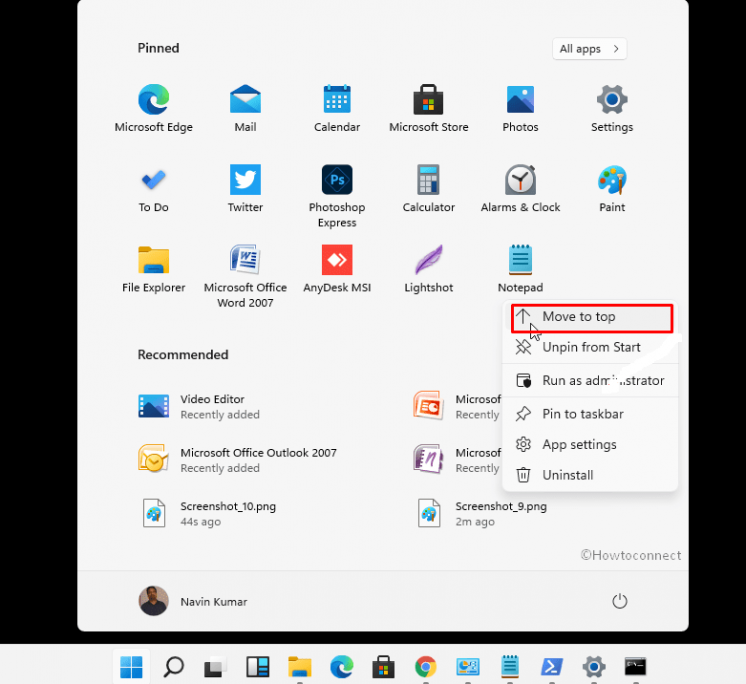Open Microsoft Office Outlook 2007 recommendation
The image size is (746, 684).
237,460
